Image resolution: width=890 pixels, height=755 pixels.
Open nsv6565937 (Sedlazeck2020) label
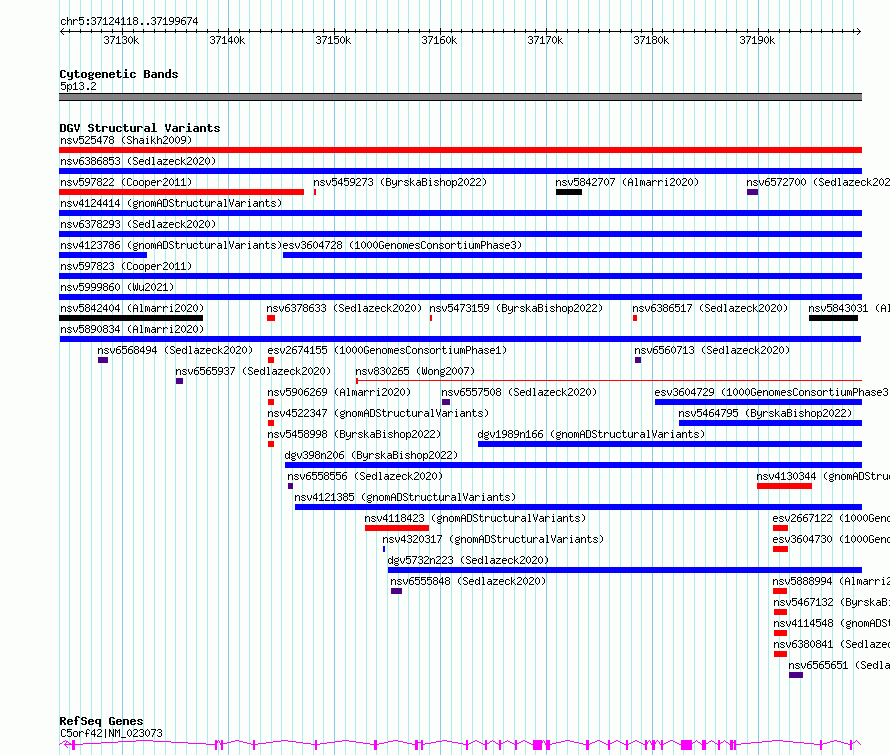253,371
